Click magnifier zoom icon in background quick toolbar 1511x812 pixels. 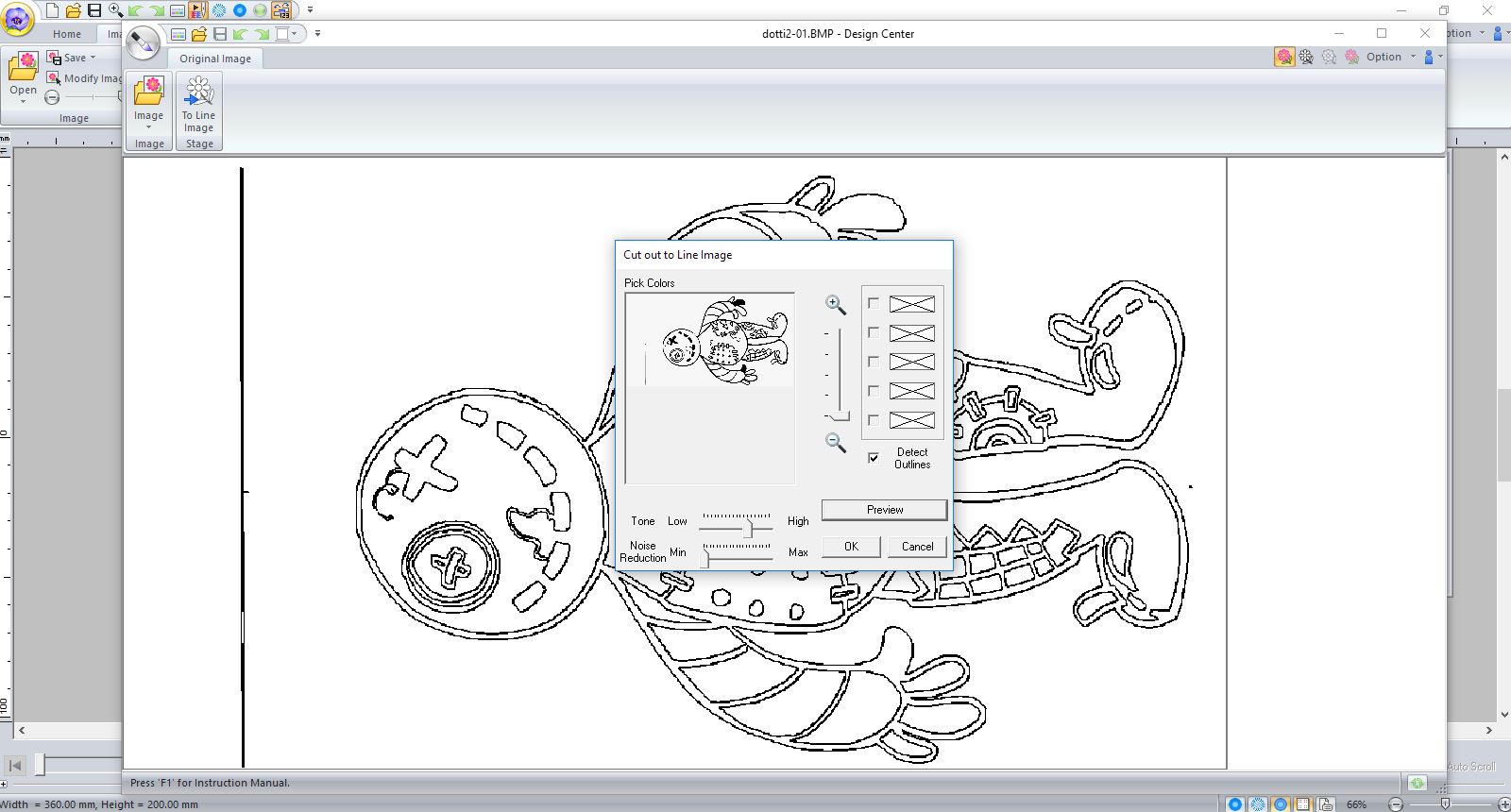tap(115, 10)
